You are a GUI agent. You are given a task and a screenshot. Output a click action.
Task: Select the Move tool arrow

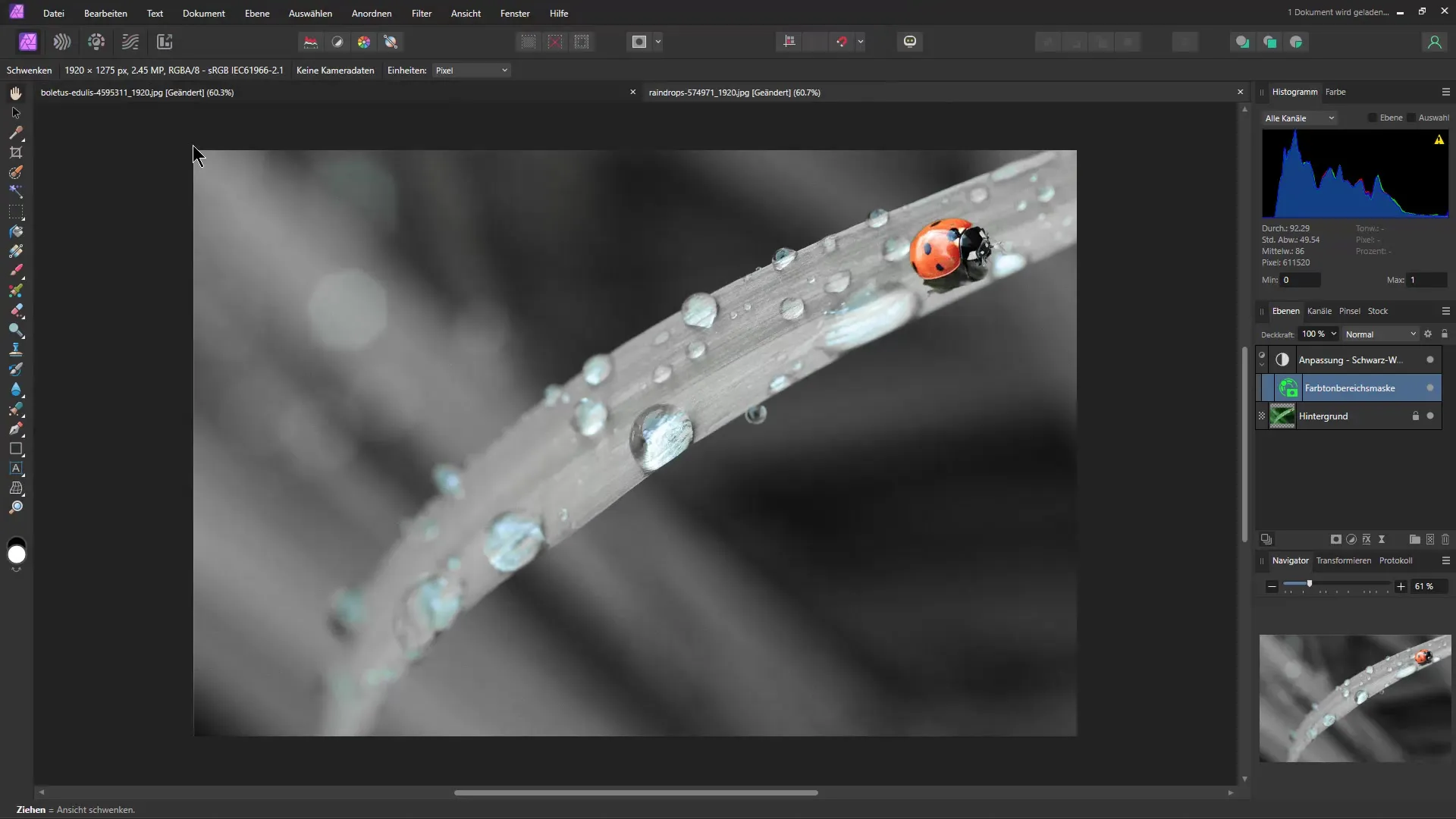(x=16, y=113)
